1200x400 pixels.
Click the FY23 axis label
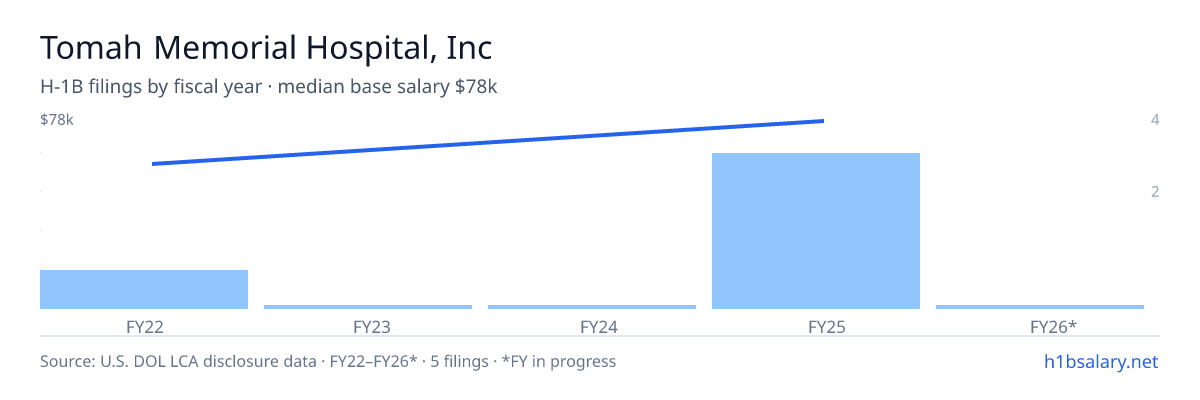368,327
